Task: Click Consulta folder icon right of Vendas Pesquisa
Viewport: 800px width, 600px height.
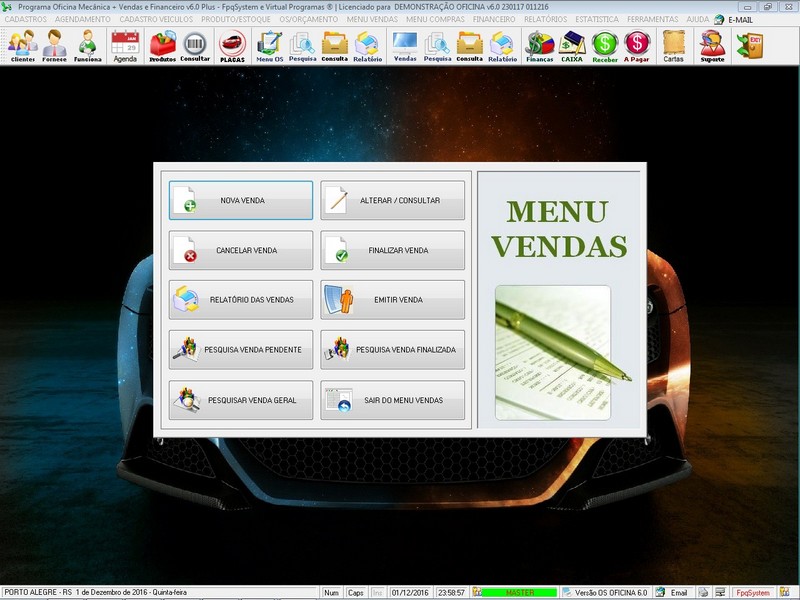Action: pyautogui.click(x=469, y=46)
